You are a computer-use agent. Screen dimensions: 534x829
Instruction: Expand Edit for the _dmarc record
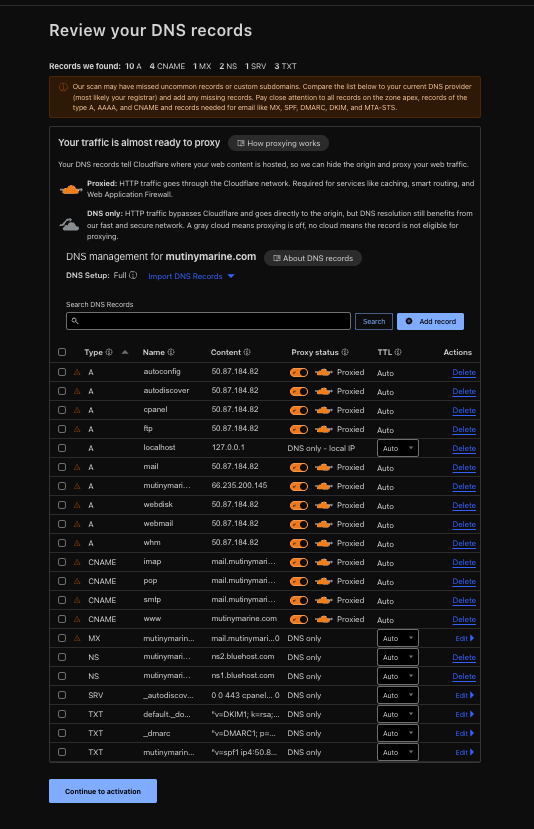click(465, 733)
